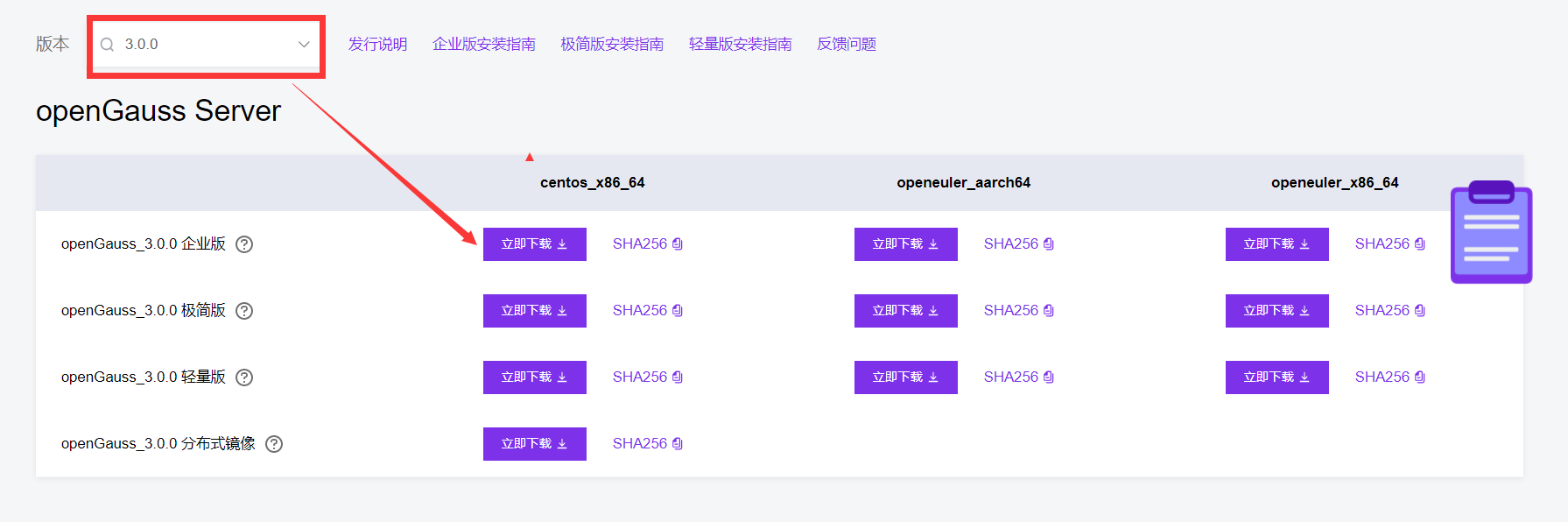Open the floating clipboard feedback widget
The width and height of the screenshot is (1568, 522).
click(1491, 233)
